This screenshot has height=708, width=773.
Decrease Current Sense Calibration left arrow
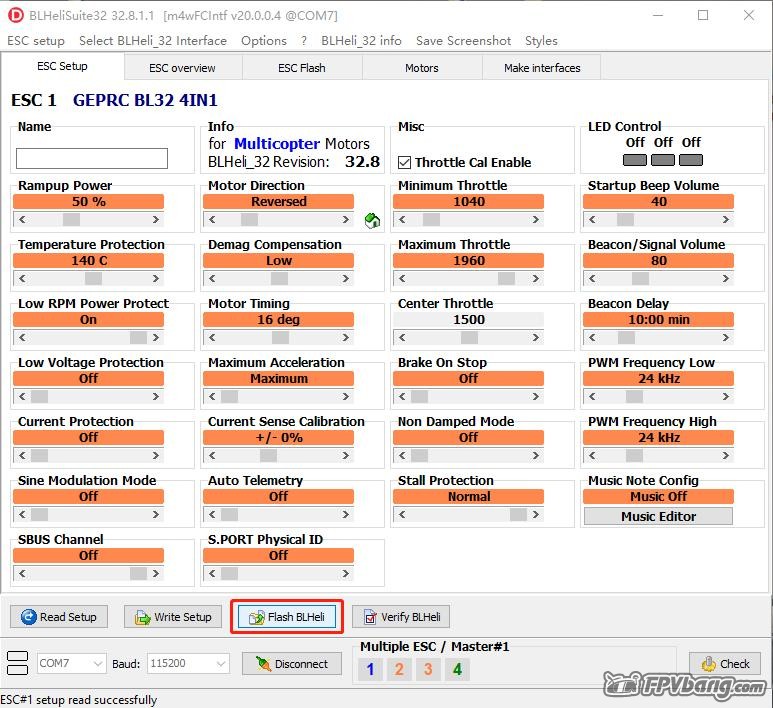coord(212,456)
